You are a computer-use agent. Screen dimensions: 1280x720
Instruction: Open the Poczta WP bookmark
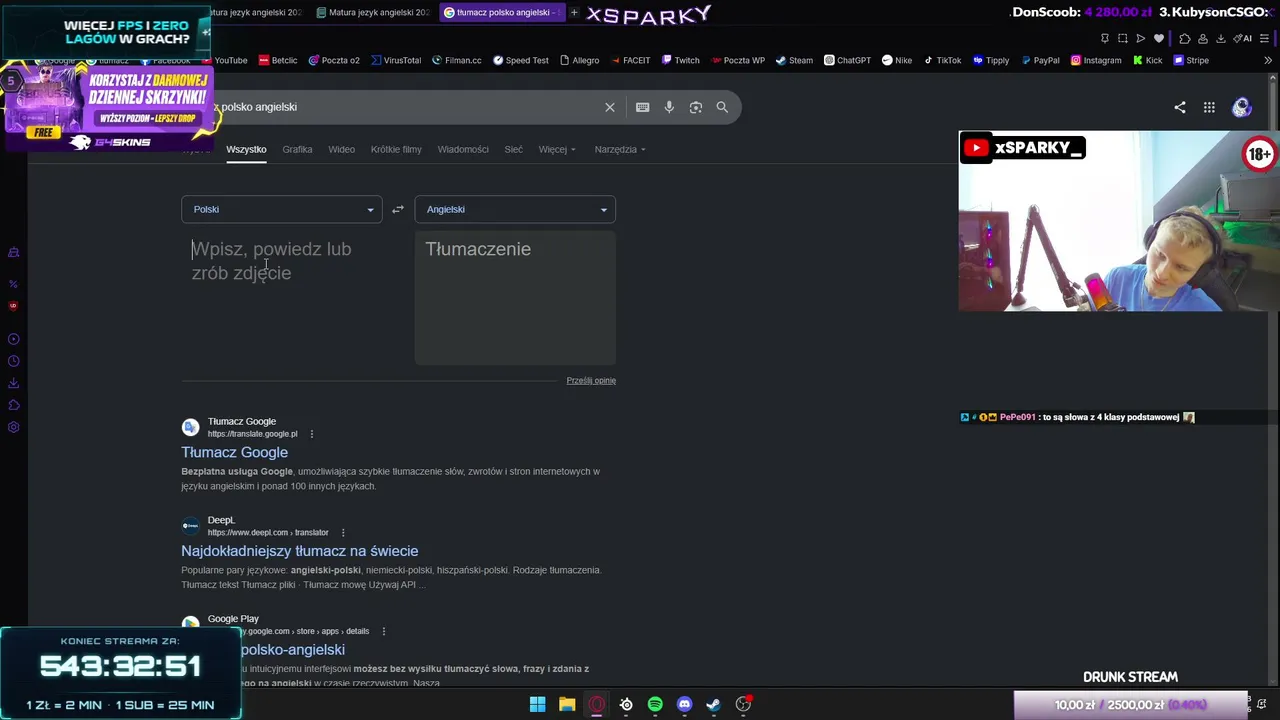point(737,60)
